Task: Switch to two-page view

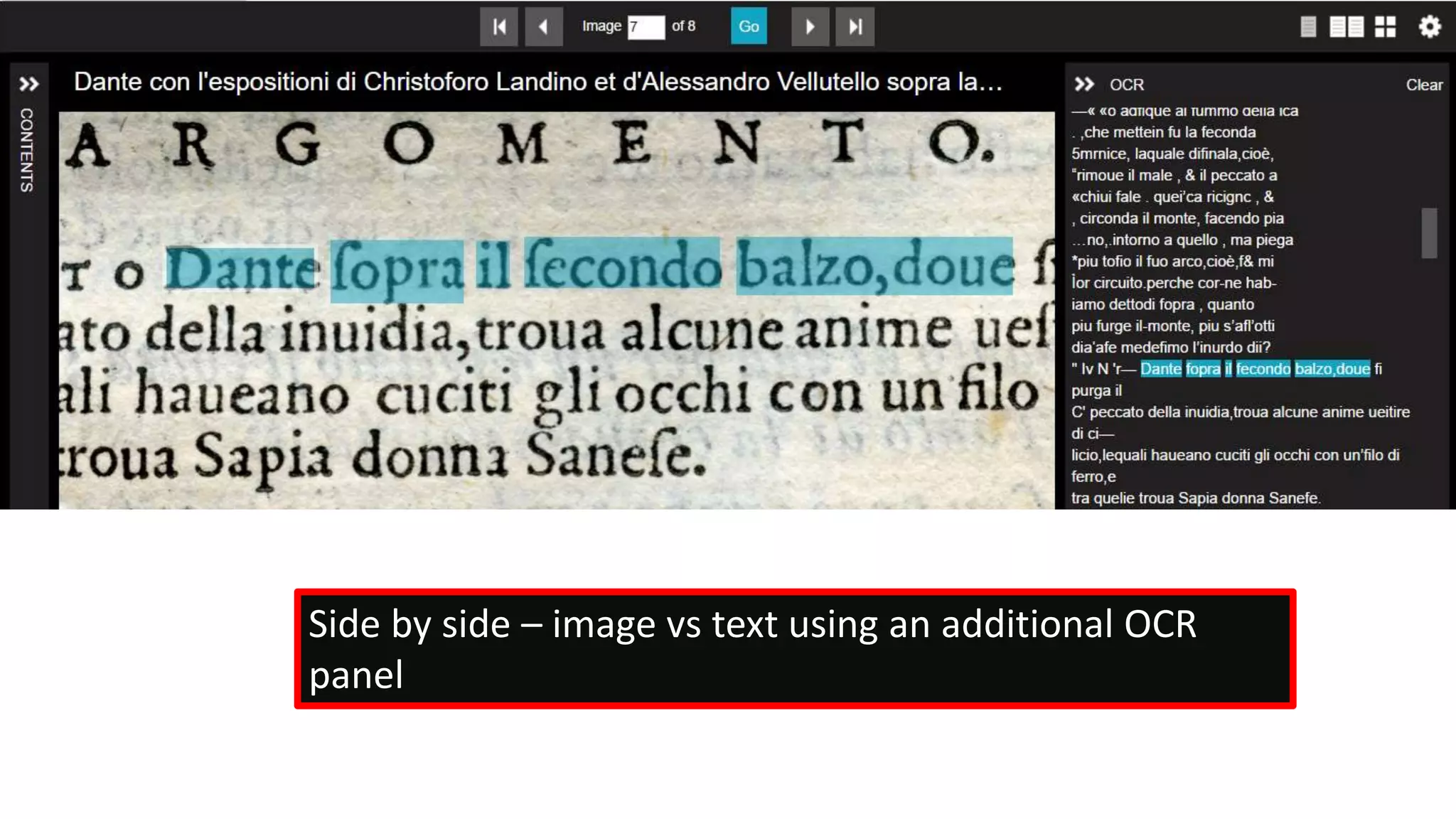Action: click(x=1347, y=27)
